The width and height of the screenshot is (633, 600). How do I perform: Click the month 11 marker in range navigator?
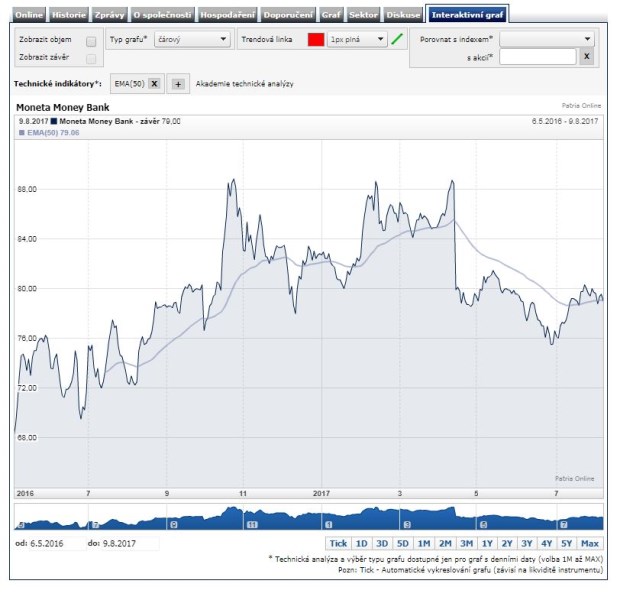click(252, 524)
